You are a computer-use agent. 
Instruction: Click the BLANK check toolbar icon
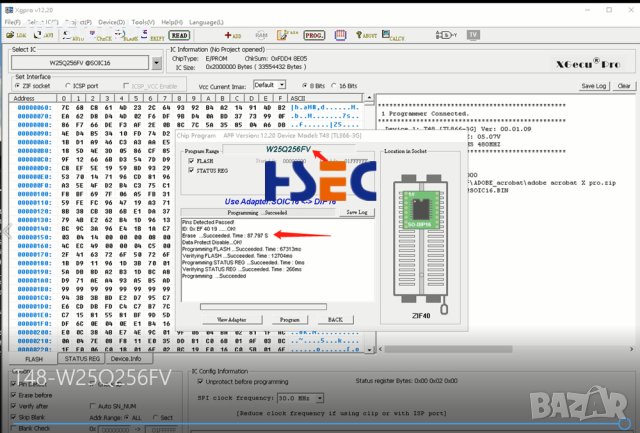coord(126,36)
